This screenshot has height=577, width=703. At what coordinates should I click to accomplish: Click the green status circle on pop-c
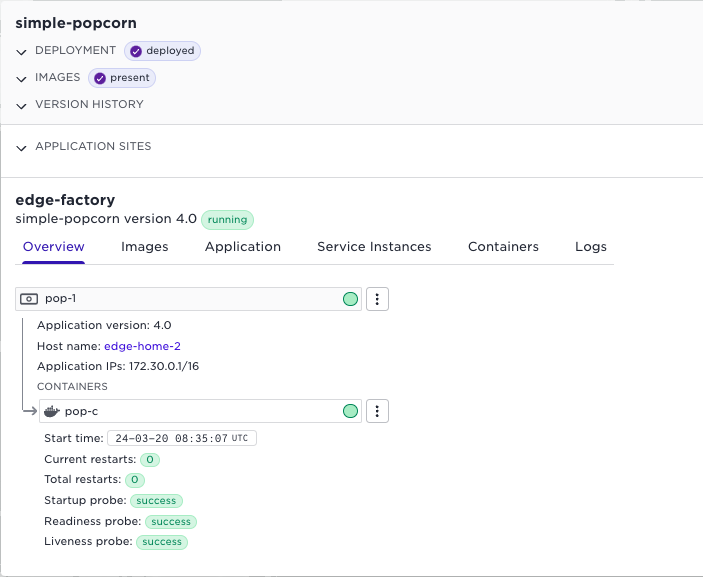pos(350,411)
